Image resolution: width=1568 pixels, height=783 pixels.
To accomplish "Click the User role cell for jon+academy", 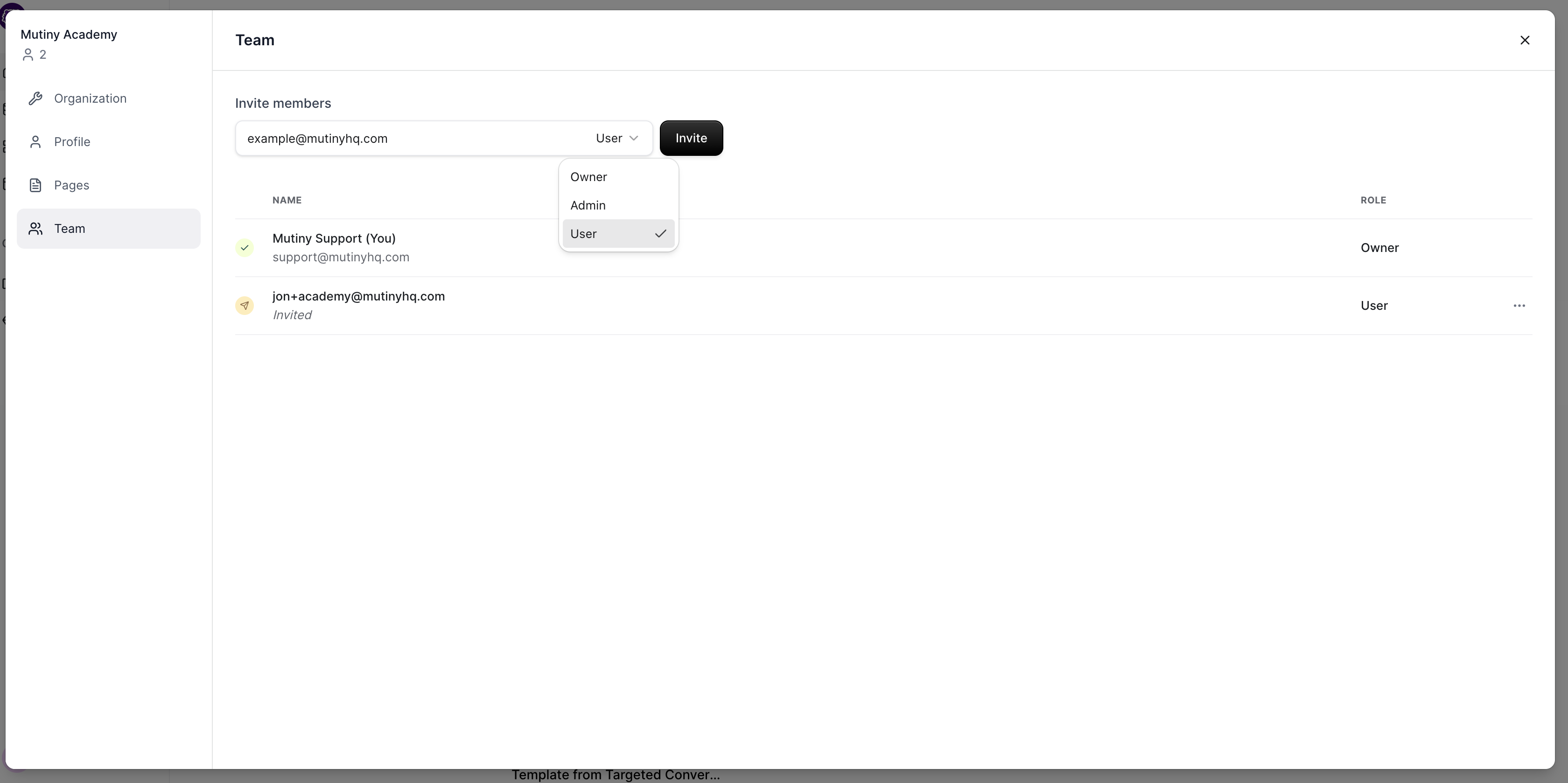I will click(1374, 306).
